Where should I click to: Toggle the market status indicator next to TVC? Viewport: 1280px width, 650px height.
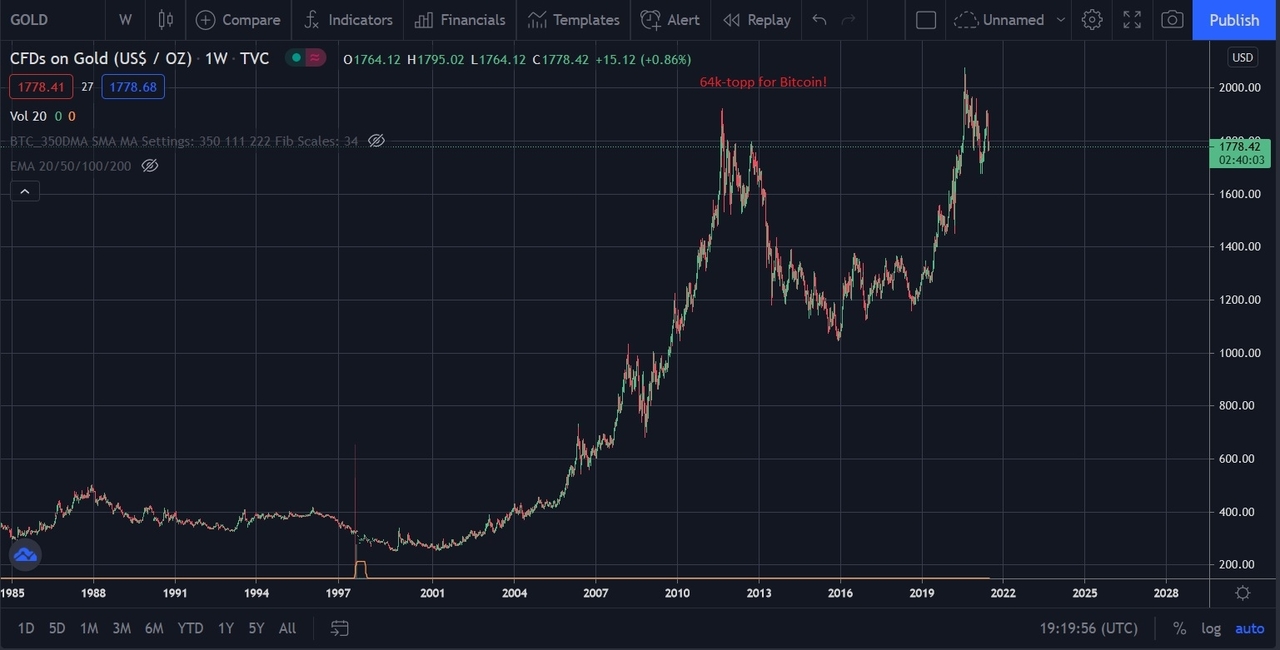[306, 58]
